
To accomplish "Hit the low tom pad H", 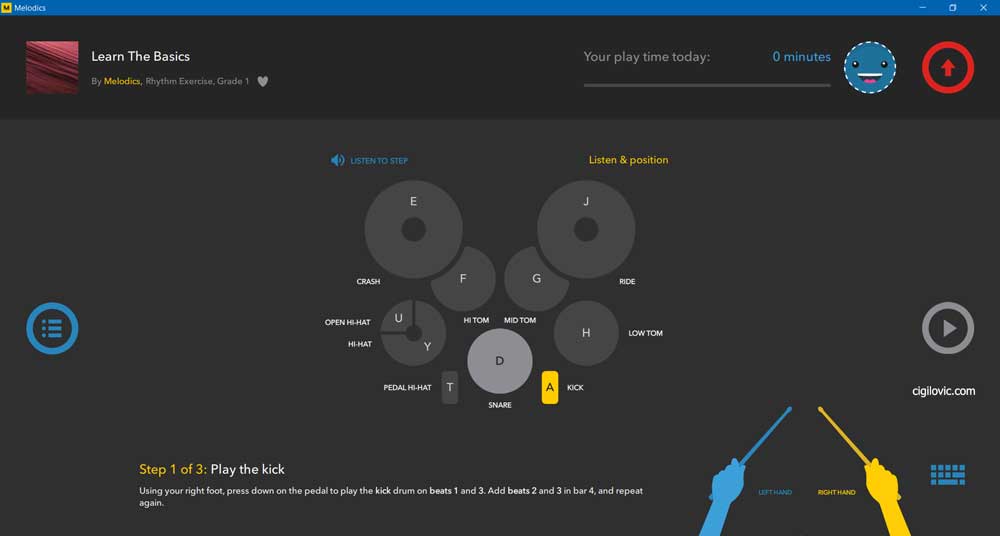I will coord(586,333).
